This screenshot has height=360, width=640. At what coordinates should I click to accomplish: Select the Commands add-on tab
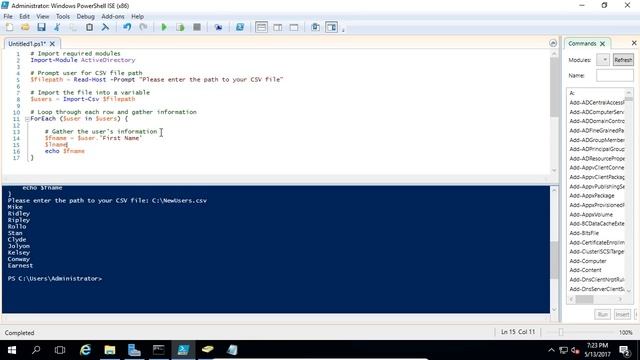582,43
